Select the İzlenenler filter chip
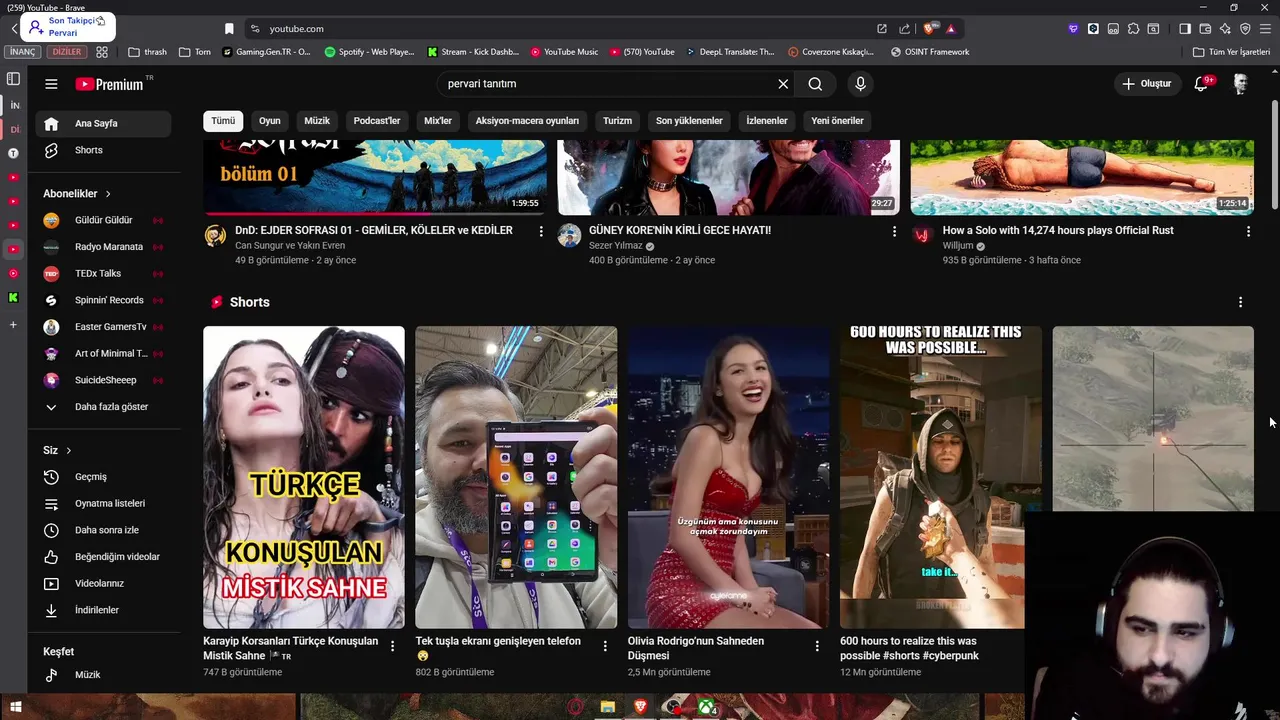 767,121
